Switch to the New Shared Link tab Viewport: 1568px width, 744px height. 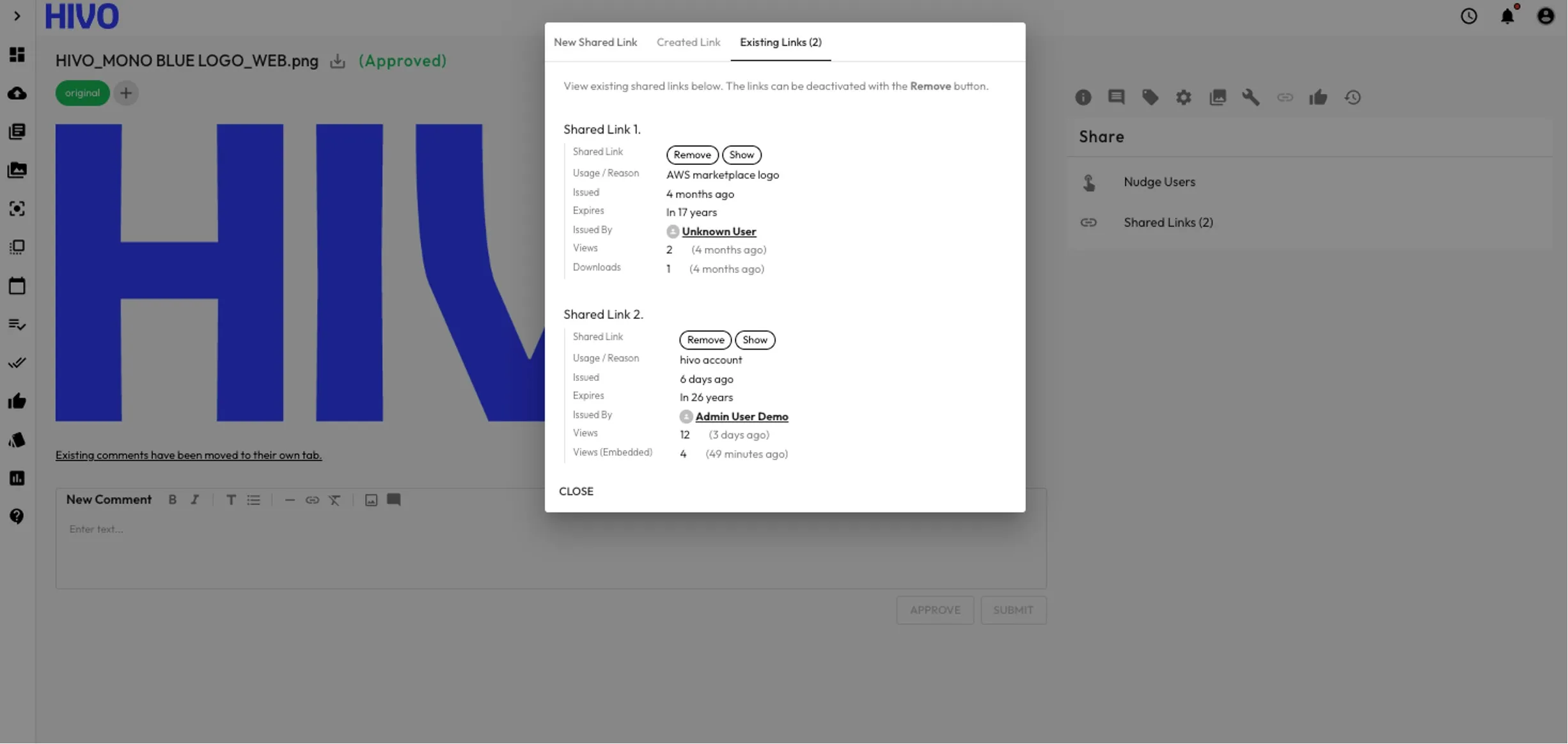tap(595, 42)
